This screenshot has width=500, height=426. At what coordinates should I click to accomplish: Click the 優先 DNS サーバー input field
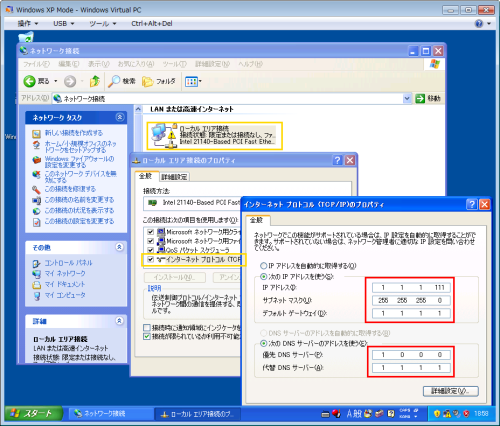point(411,355)
